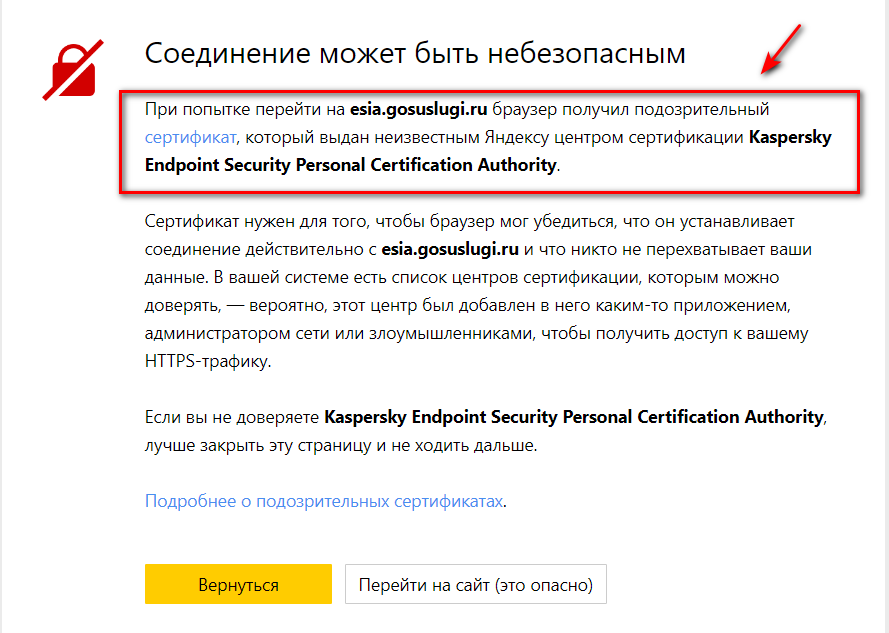This screenshot has width=889, height=633.
Task: Open "Подробнее о подозрительных сертификатах" link
Action: [324, 501]
